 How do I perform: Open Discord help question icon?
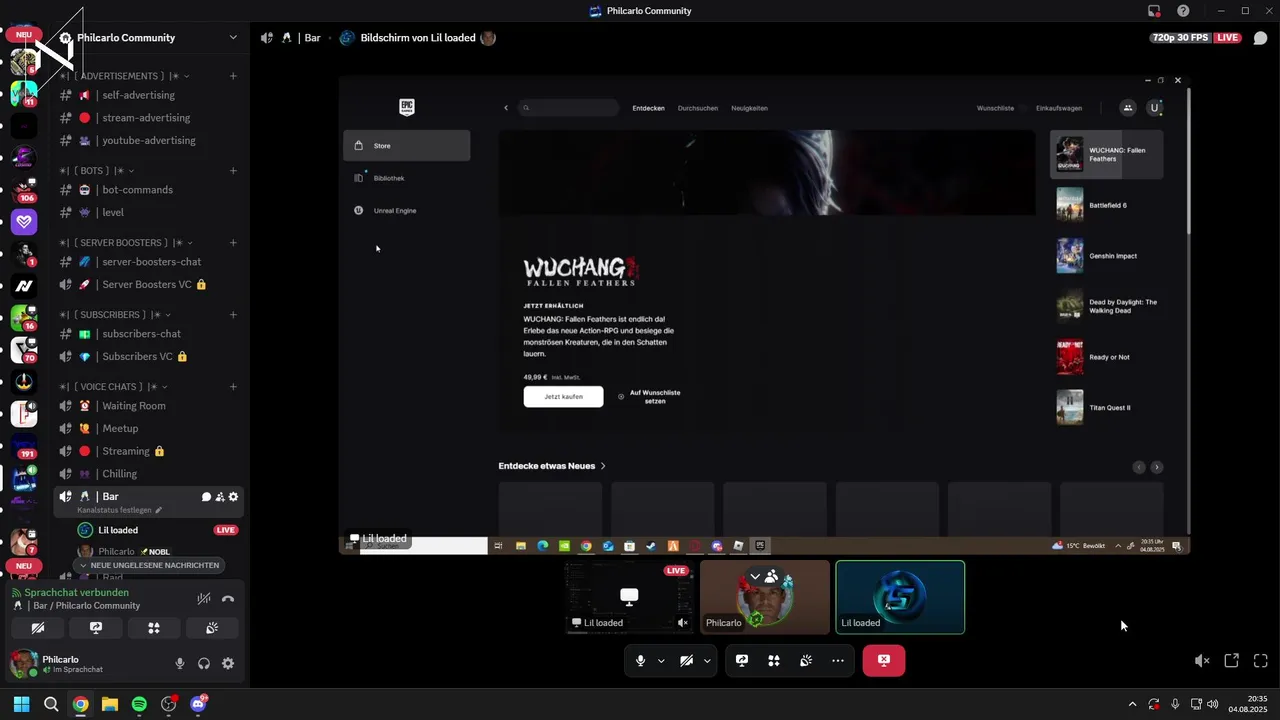tap(1183, 11)
